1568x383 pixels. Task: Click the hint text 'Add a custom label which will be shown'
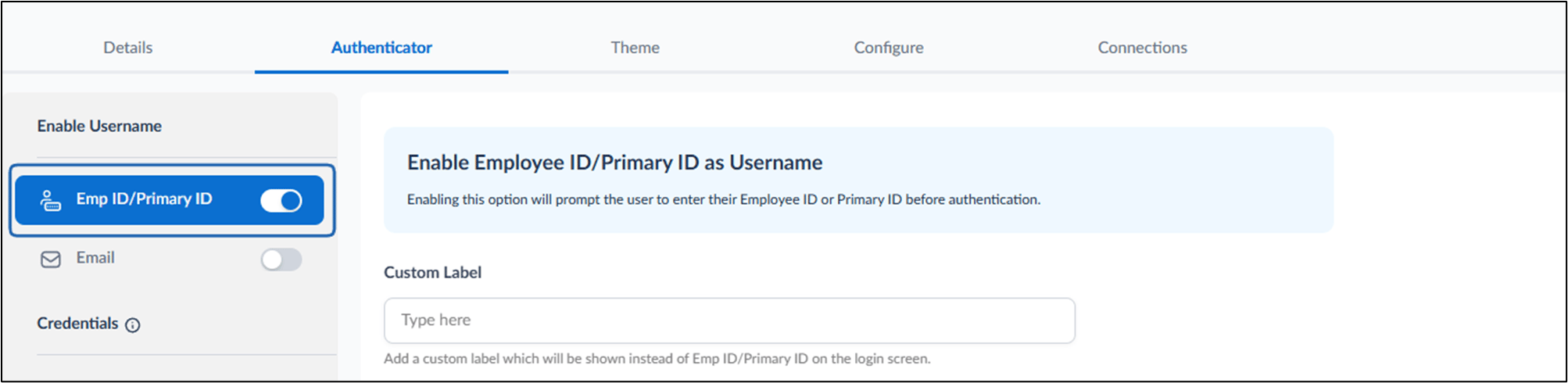tap(657, 359)
